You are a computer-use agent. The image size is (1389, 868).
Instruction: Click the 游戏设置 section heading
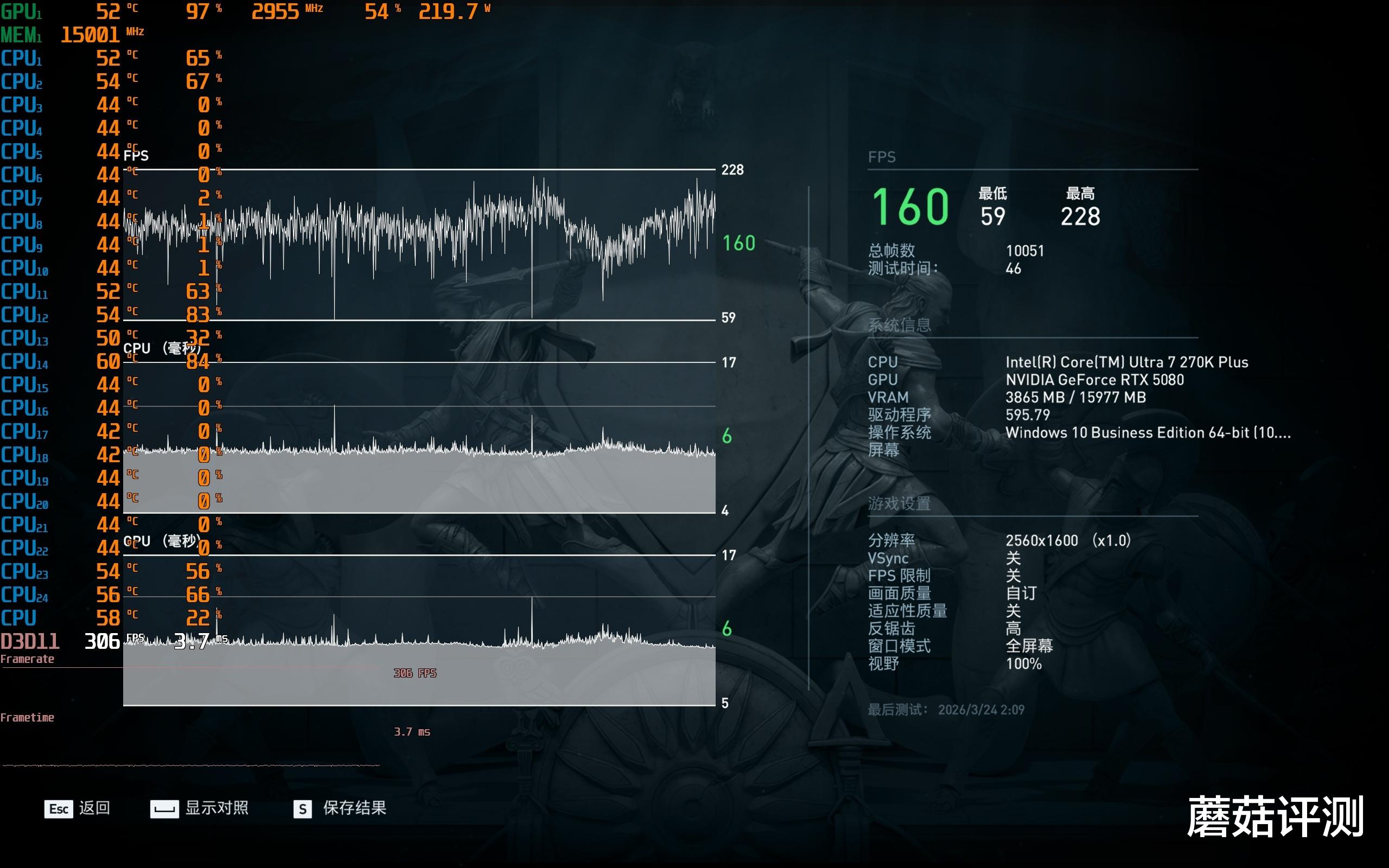pos(899,503)
